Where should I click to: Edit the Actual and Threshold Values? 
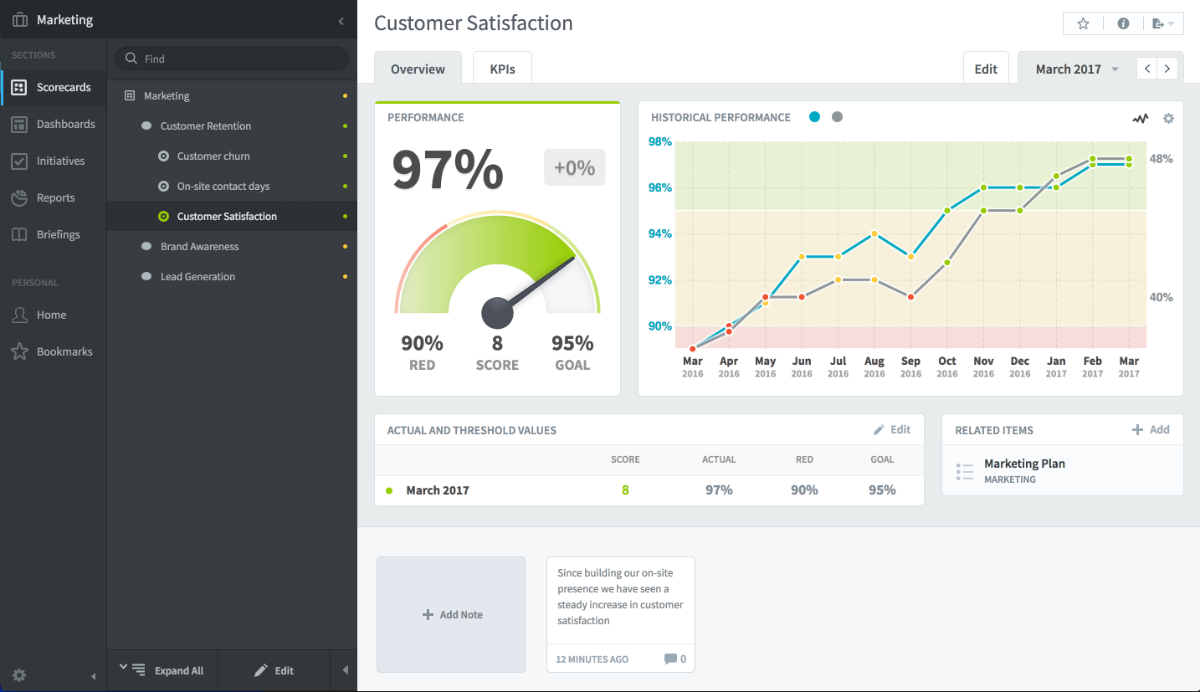tap(892, 429)
